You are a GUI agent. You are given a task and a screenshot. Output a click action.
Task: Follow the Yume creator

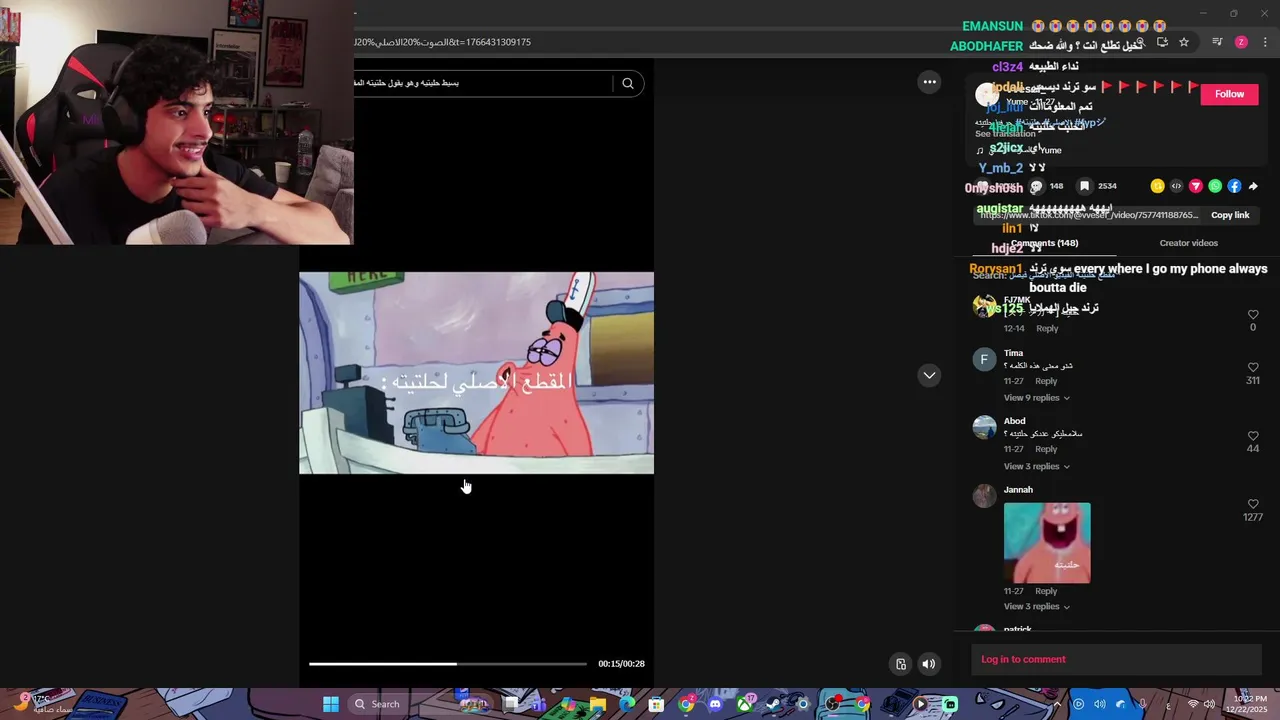click(1229, 94)
